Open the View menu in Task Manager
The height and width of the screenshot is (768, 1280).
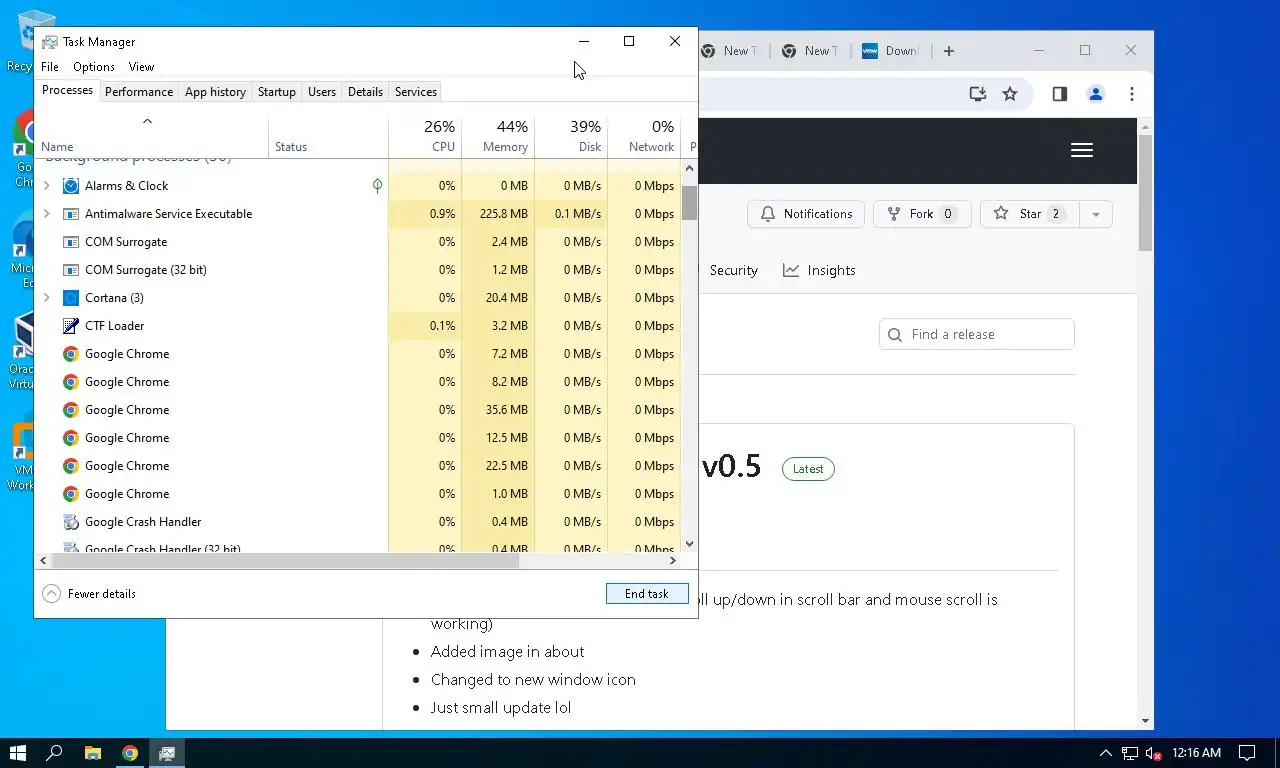tap(141, 67)
